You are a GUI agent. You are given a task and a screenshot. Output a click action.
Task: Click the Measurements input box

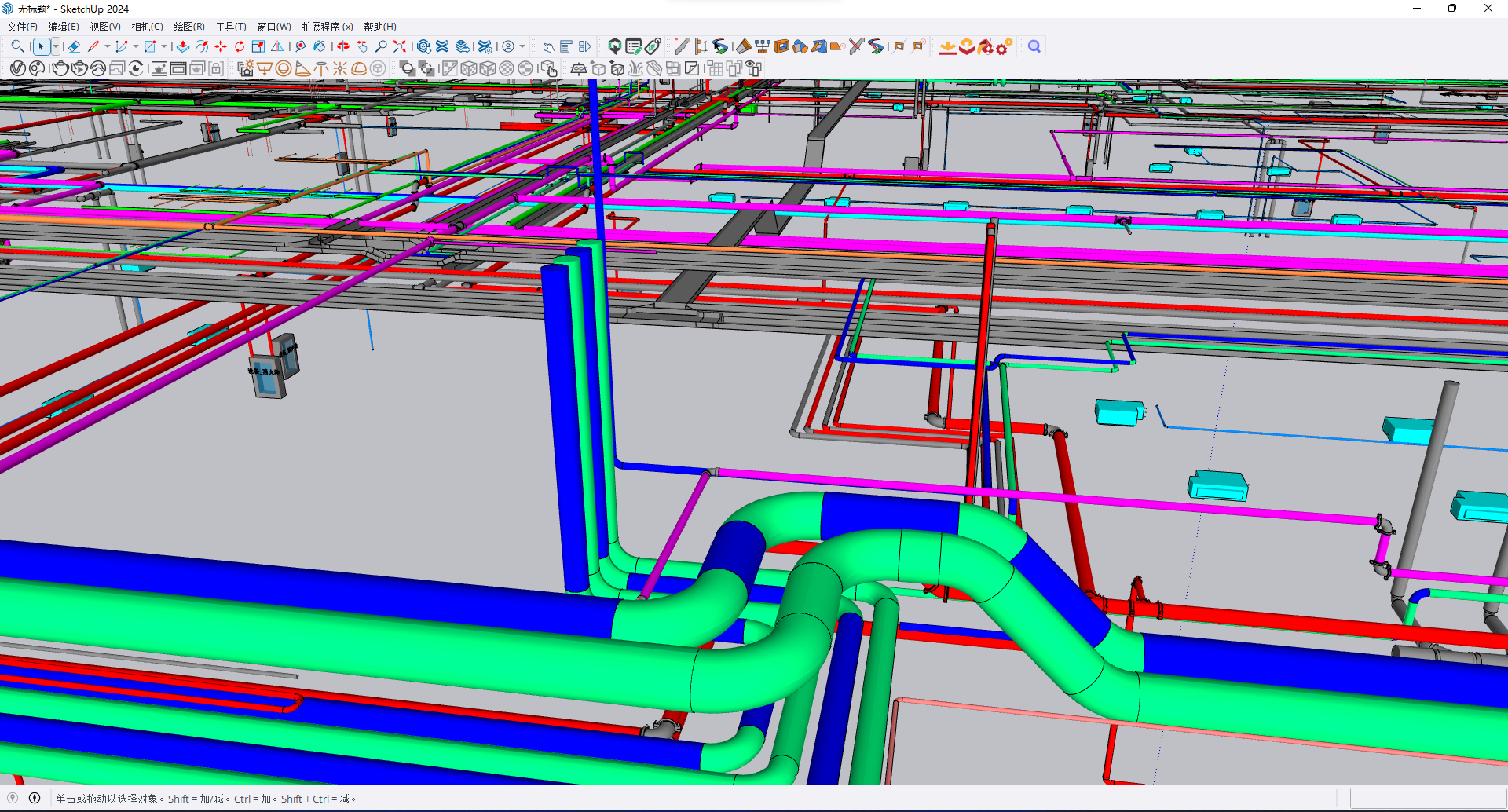point(1427,799)
